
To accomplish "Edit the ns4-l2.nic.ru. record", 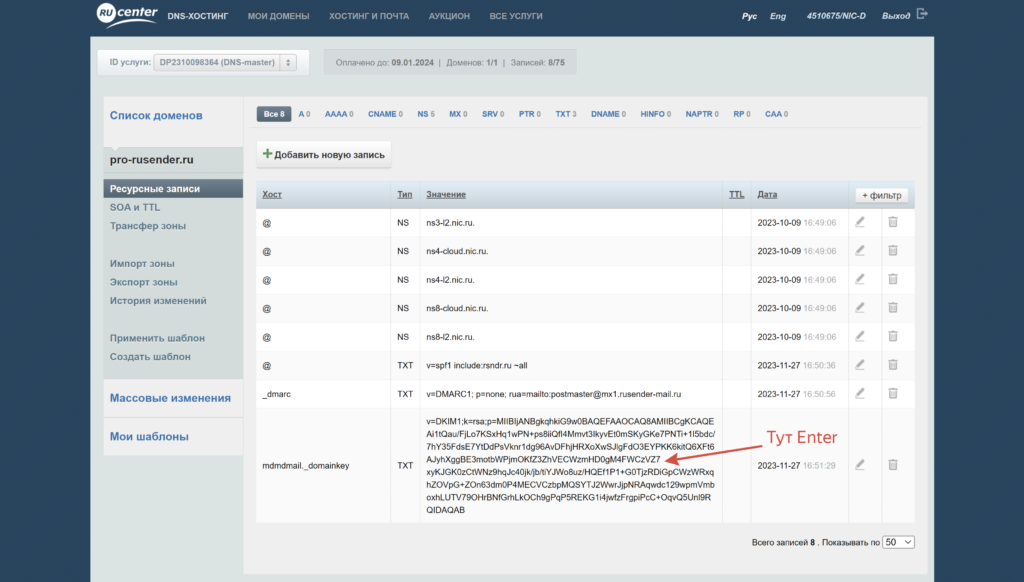I will click(x=860, y=279).
